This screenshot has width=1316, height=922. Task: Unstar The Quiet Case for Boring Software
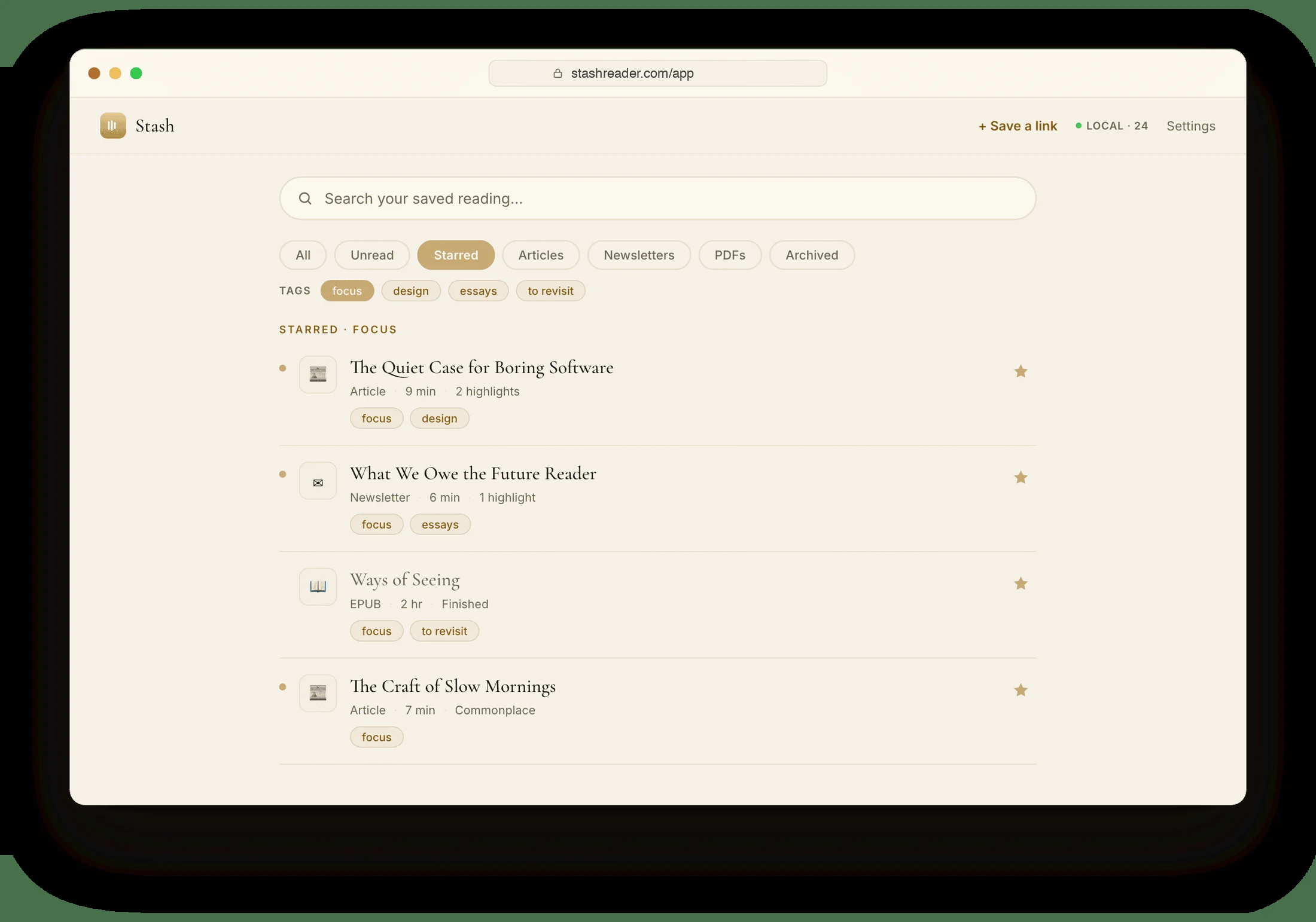click(1020, 371)
